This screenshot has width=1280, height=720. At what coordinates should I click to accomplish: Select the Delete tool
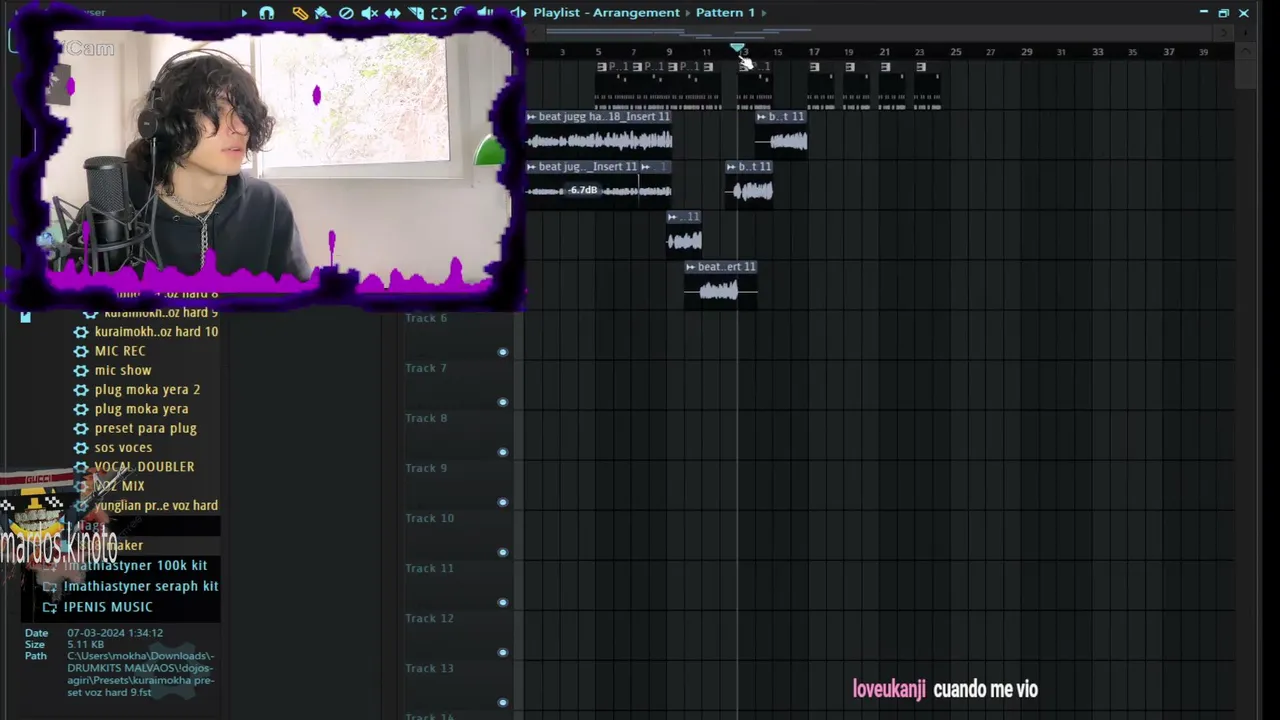[346, 13]
